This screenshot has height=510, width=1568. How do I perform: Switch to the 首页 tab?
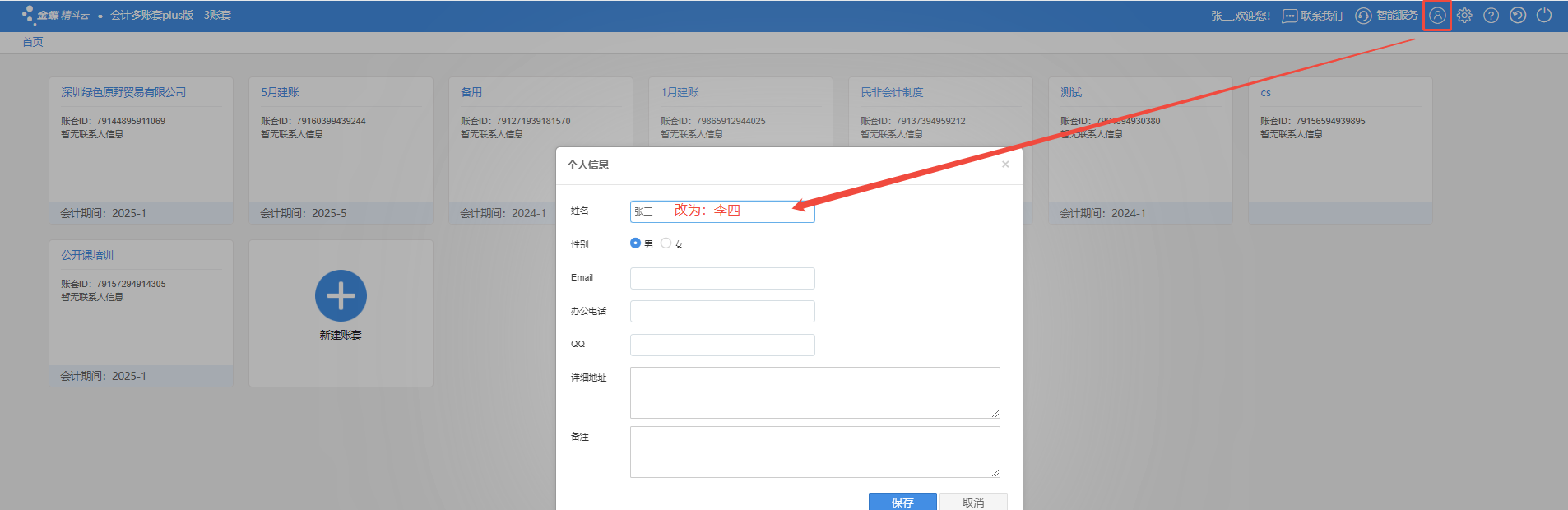click(x=33, y=43)
